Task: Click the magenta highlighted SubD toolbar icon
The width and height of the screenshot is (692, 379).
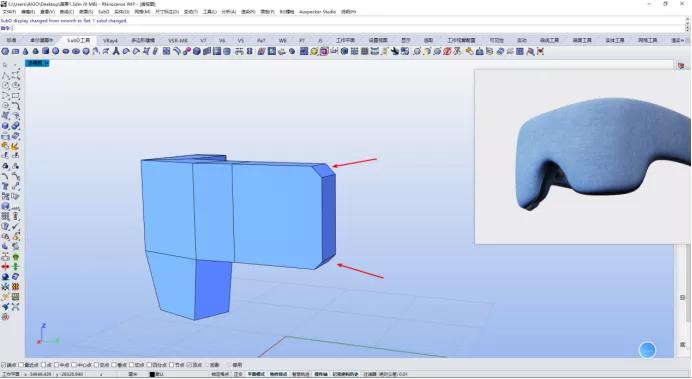Action: (x=324, y=52)
